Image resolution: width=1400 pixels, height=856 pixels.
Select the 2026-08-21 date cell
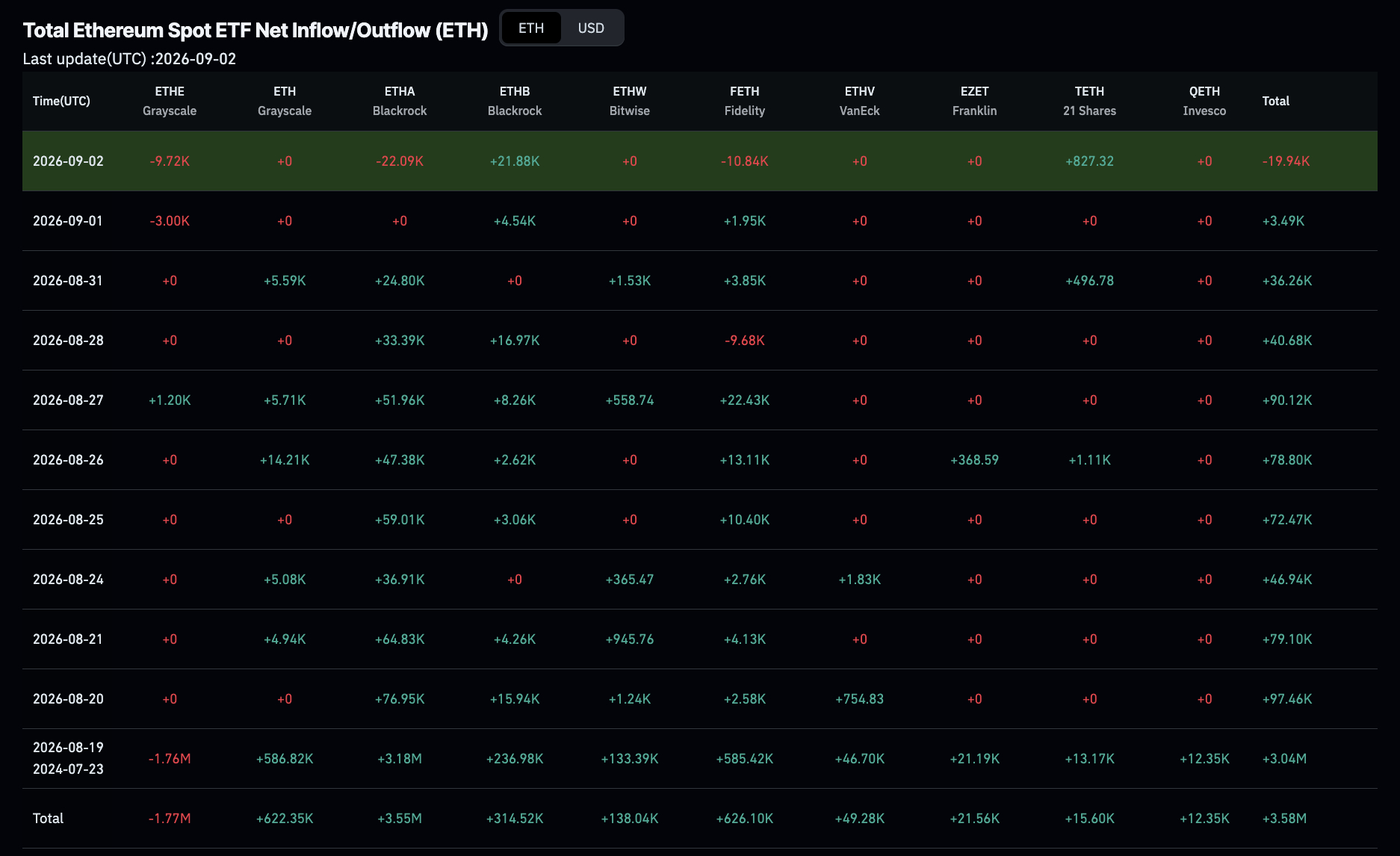(x=68, y=639)
